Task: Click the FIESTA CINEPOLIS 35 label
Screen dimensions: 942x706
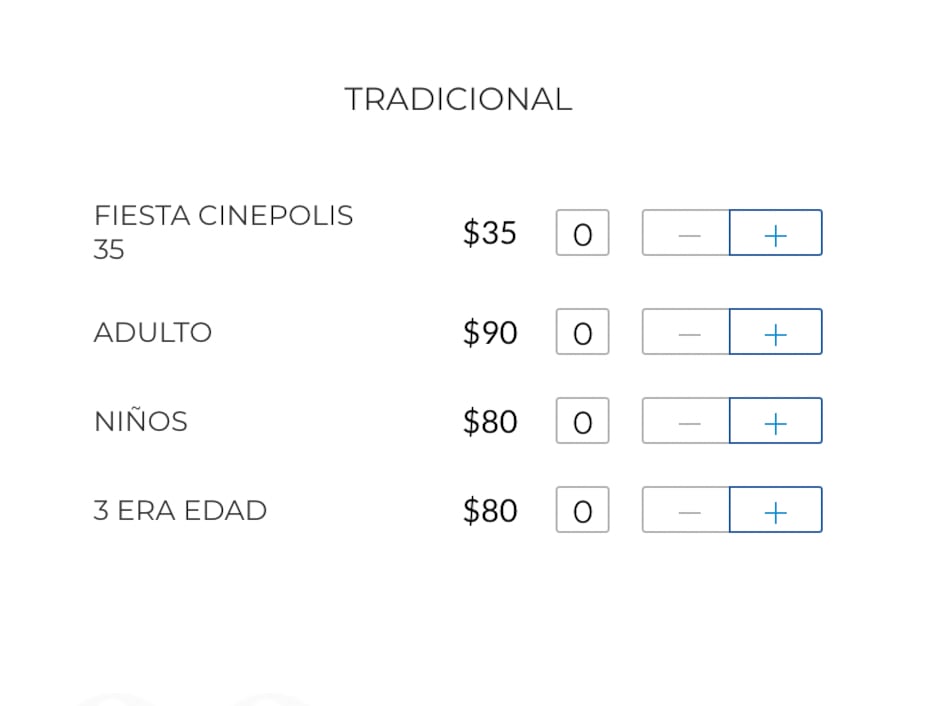Action: (223, 232)
